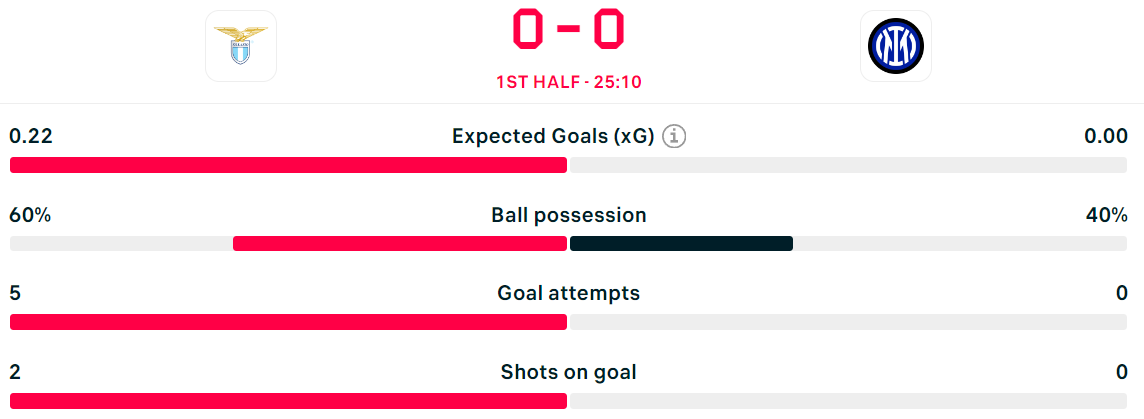Click the Shots on goal stat label
This screenshot has width=1144, height=419.
point(568,372)
